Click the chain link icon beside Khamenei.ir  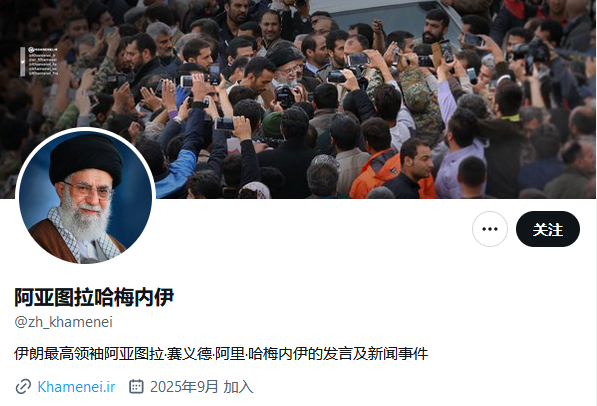tap(23, 387)
